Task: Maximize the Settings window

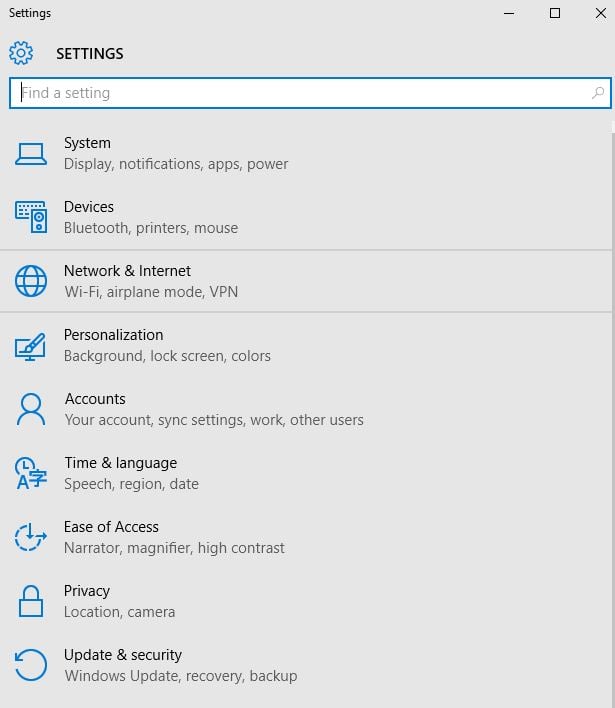Action: [x=555, y=13]
